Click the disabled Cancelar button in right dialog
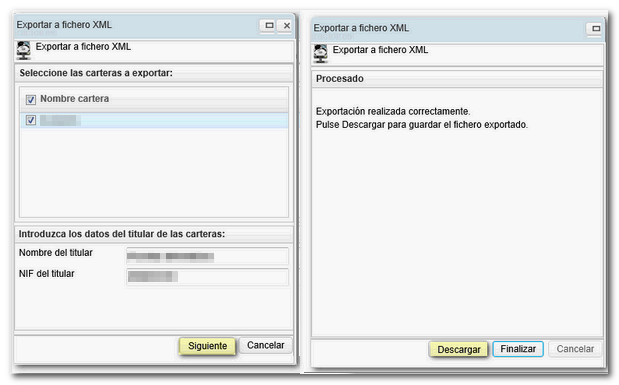The width and height of the screenshot is (619, 385). pos(575,349)
